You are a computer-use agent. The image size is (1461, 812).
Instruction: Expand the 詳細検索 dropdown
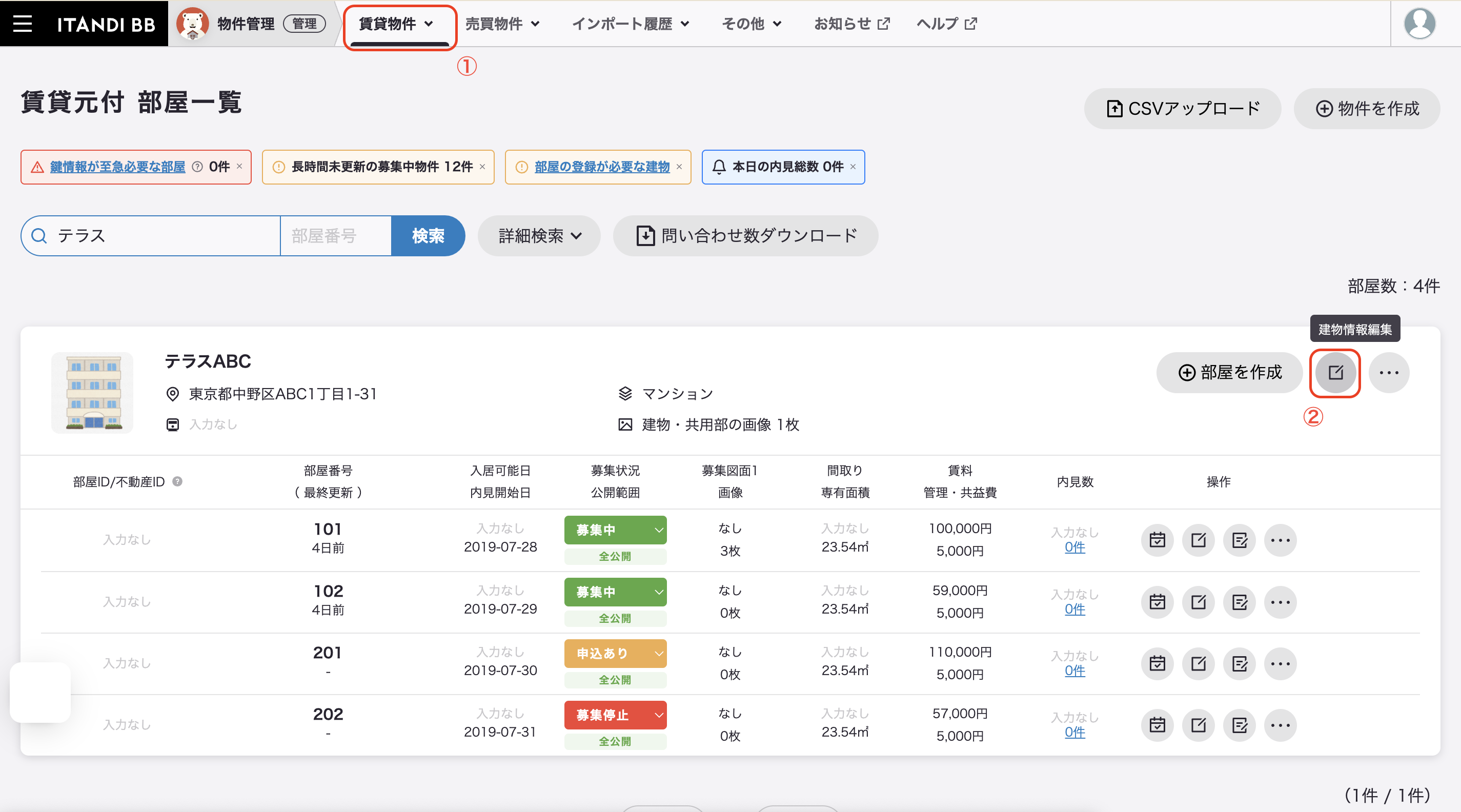point(539,236)
